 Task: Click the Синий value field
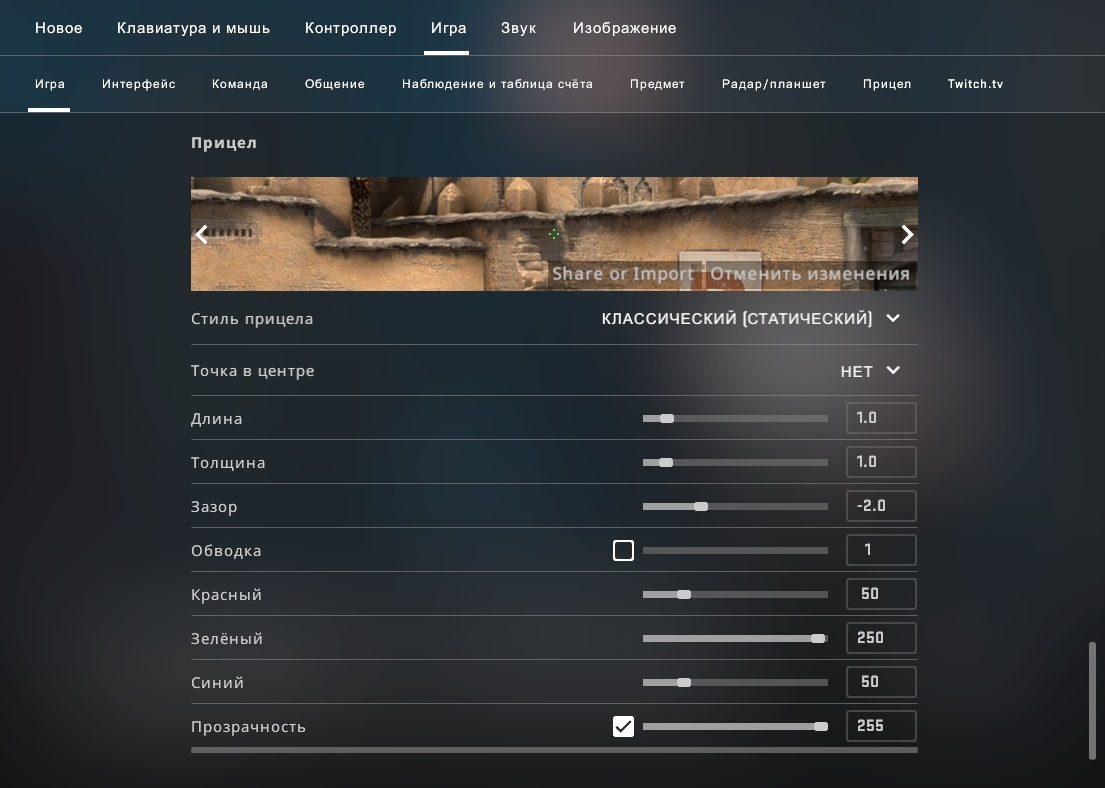click(881, 682)
